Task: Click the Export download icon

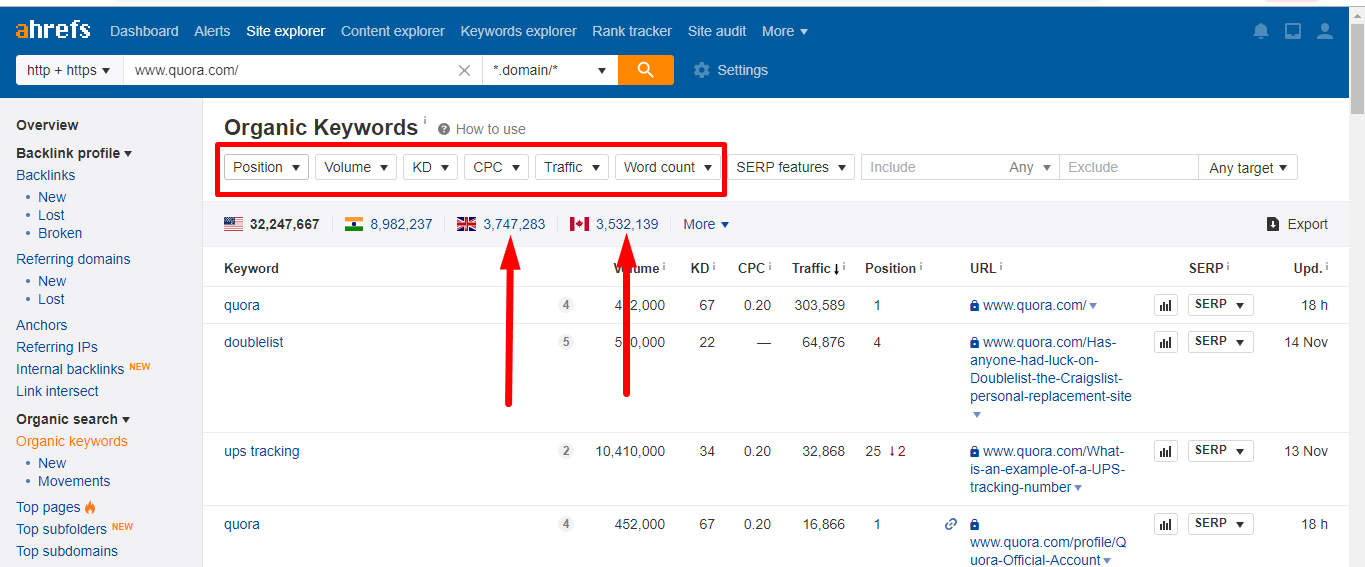Action: click(1273, 224)
